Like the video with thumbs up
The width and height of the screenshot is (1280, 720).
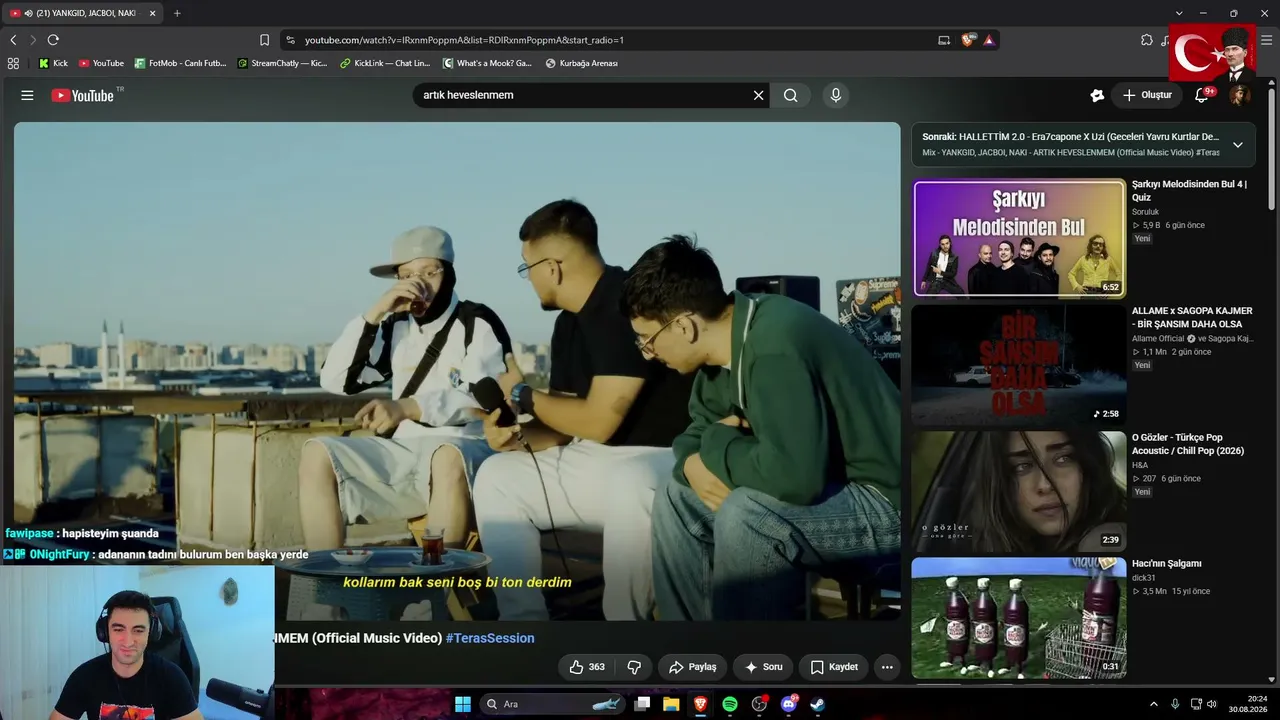point(587,667)
